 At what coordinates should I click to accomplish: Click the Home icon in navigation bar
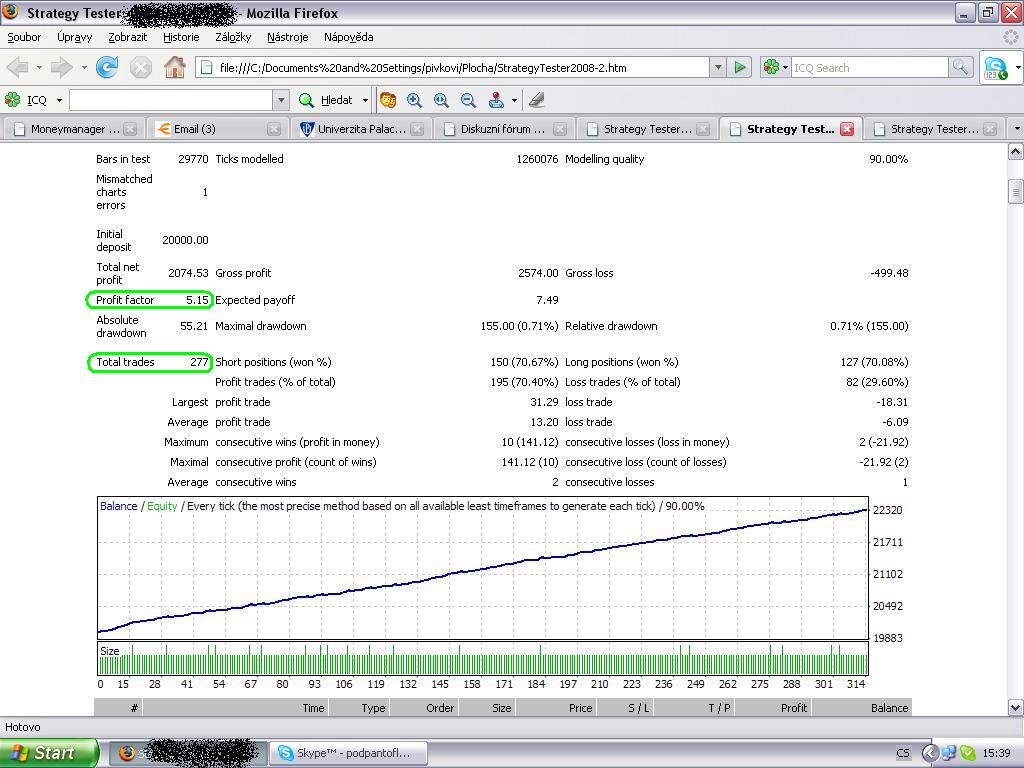coord(175,68)
